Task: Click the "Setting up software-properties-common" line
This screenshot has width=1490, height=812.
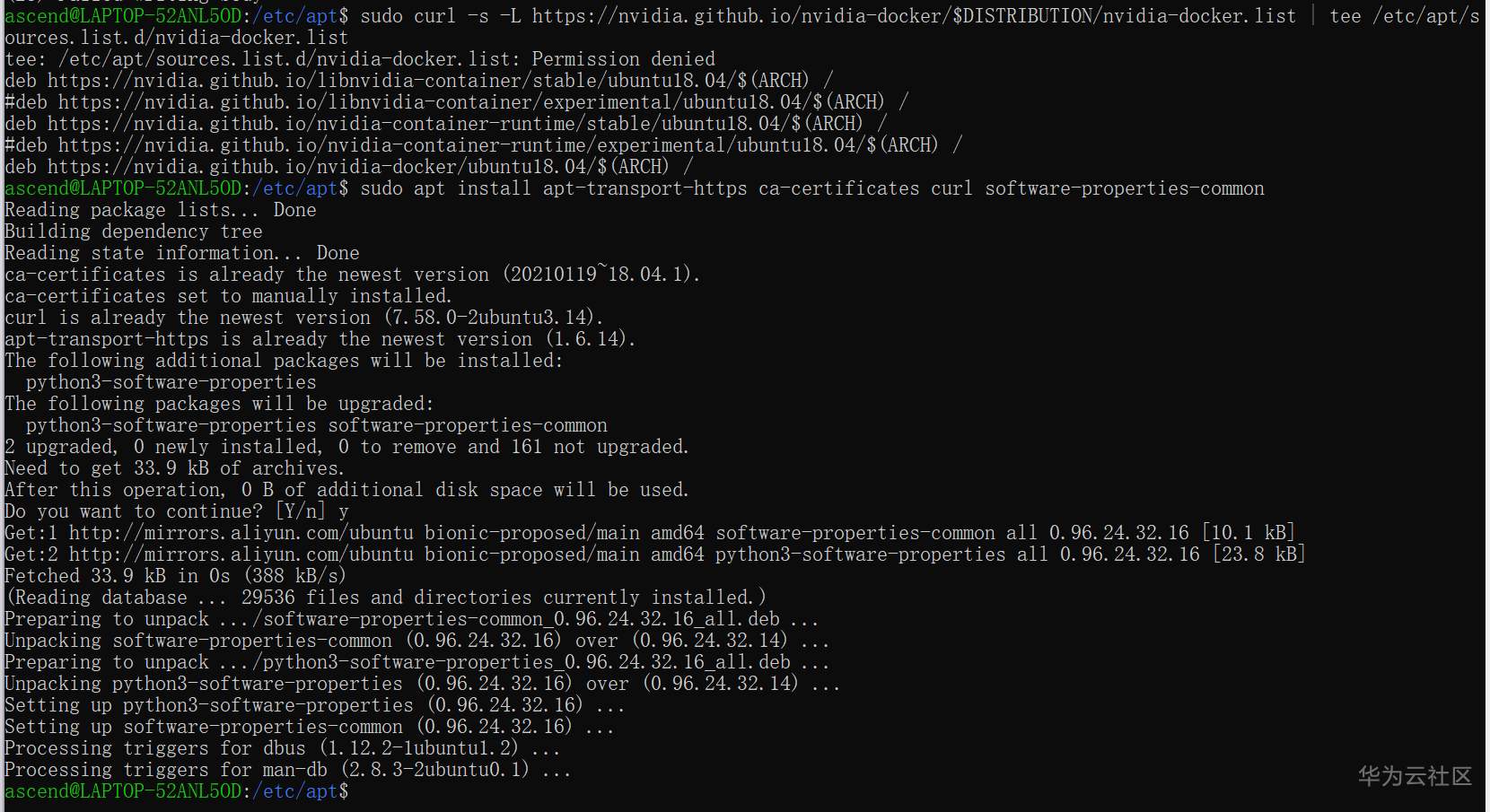Action: coord(309,727)
